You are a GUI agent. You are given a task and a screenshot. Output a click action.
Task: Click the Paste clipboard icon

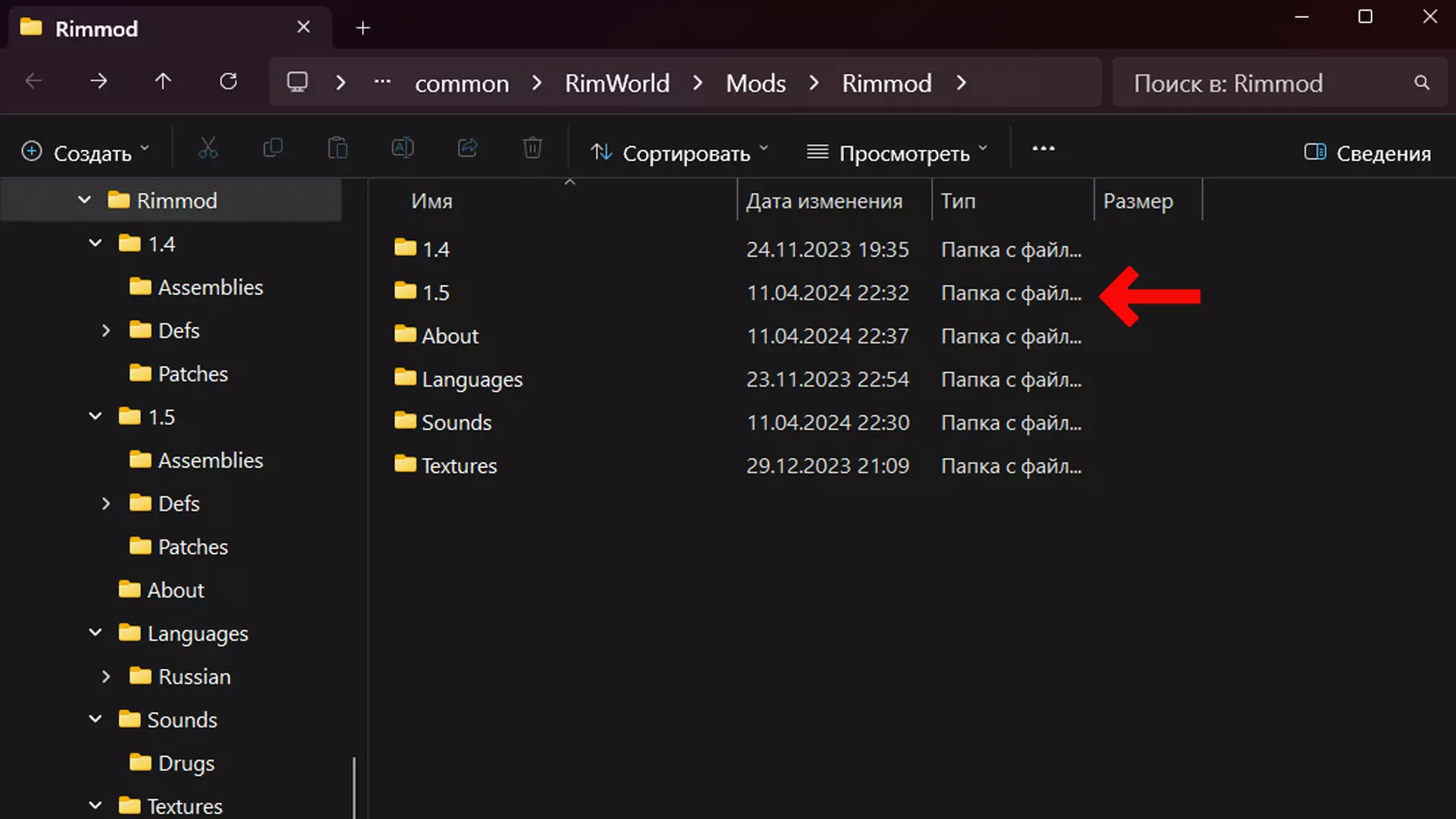(337, 149)
